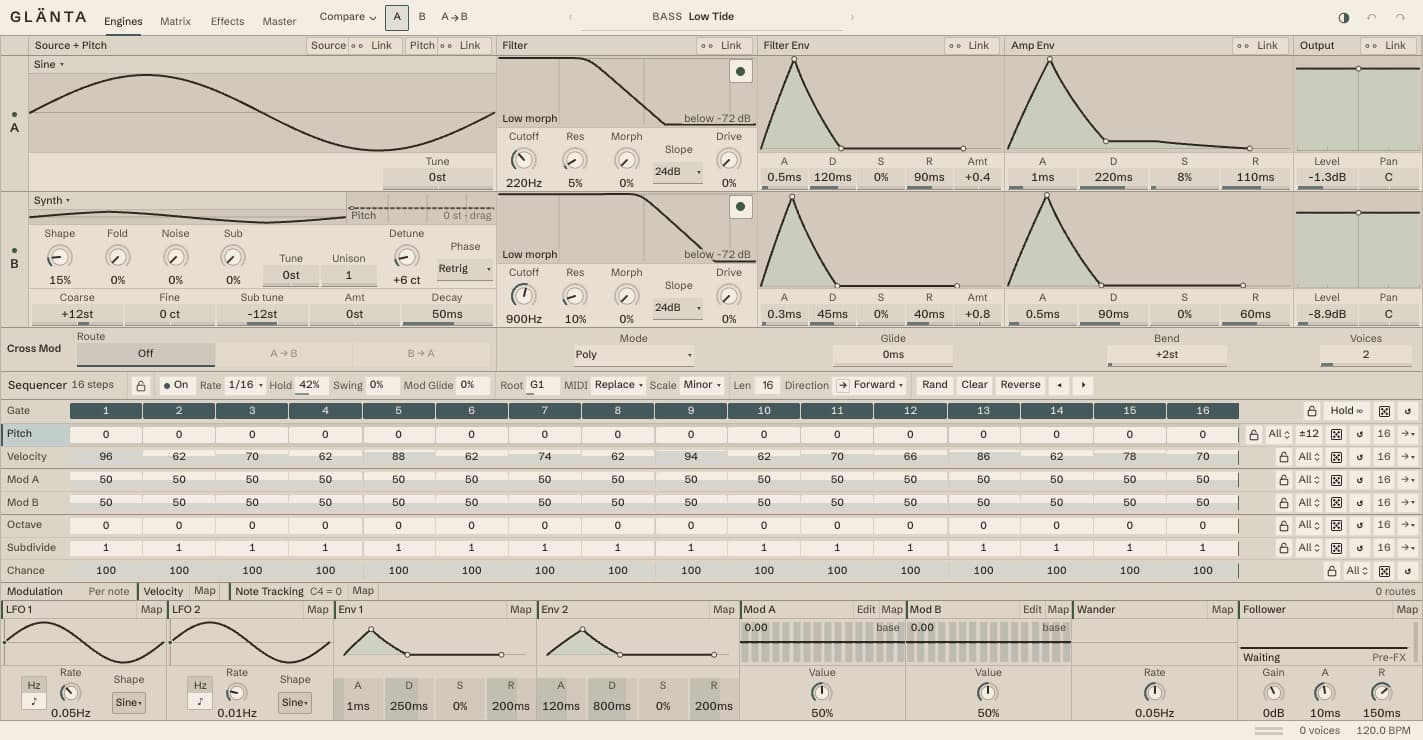Select the Engines tab
The height and width of the screenshot is (740, 1423).
click(x=123, y=21)
